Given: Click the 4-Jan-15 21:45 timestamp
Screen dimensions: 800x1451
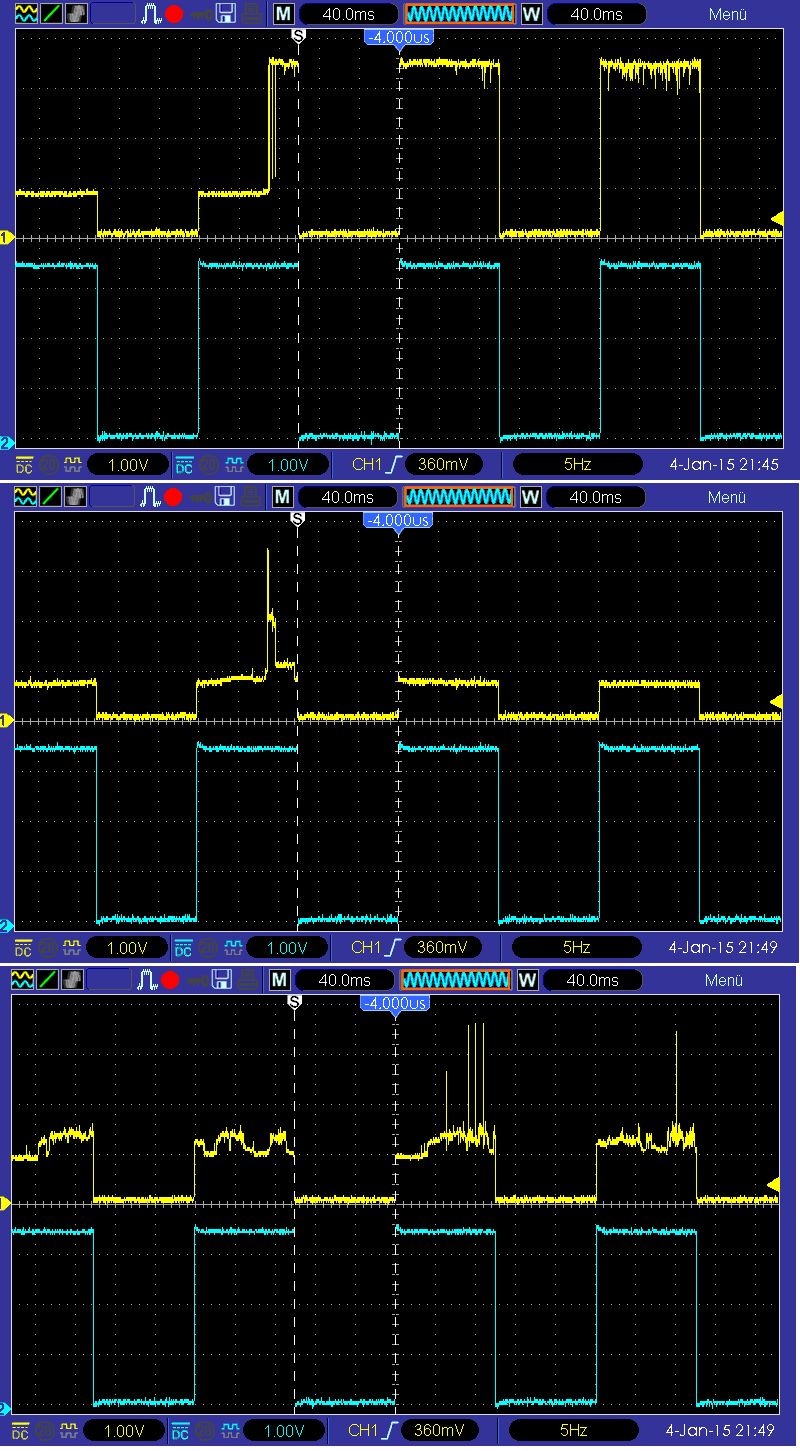Looking at the screenshot, I should click(x=722, y=465).
